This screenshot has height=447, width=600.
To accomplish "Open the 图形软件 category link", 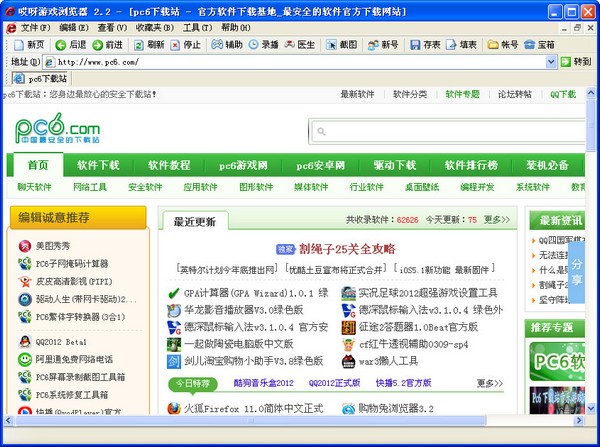I will pyautogui.click(x=256, y=187).
